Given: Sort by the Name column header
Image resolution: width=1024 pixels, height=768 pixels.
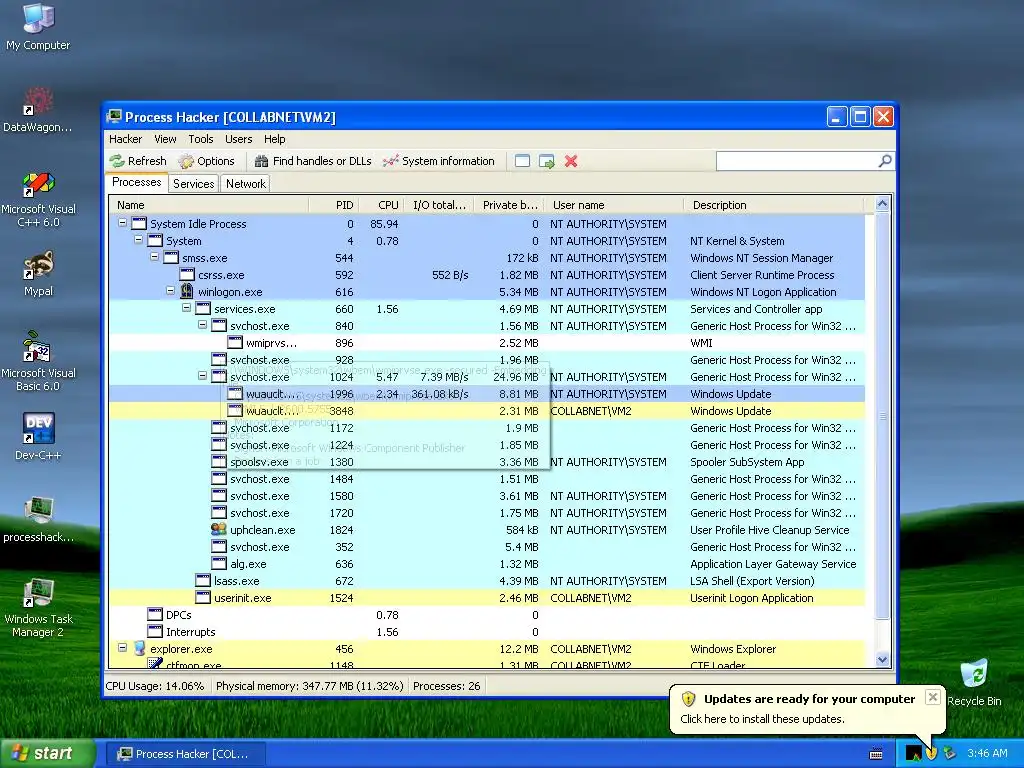Looking at the screenshot, I should (209, 205).
